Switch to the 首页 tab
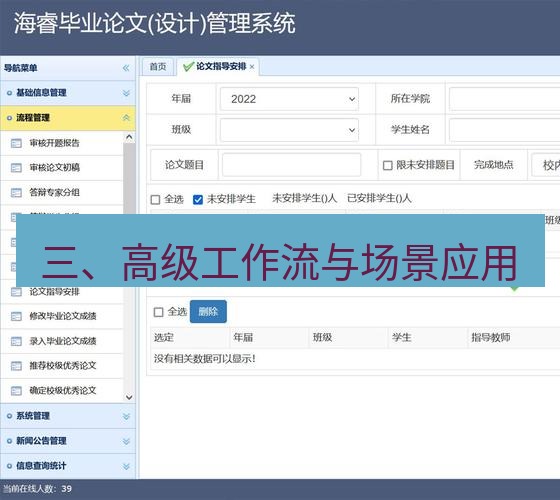The height and width of the screenshot is (500, 560). pyautogui.click(x=158, y=67)
